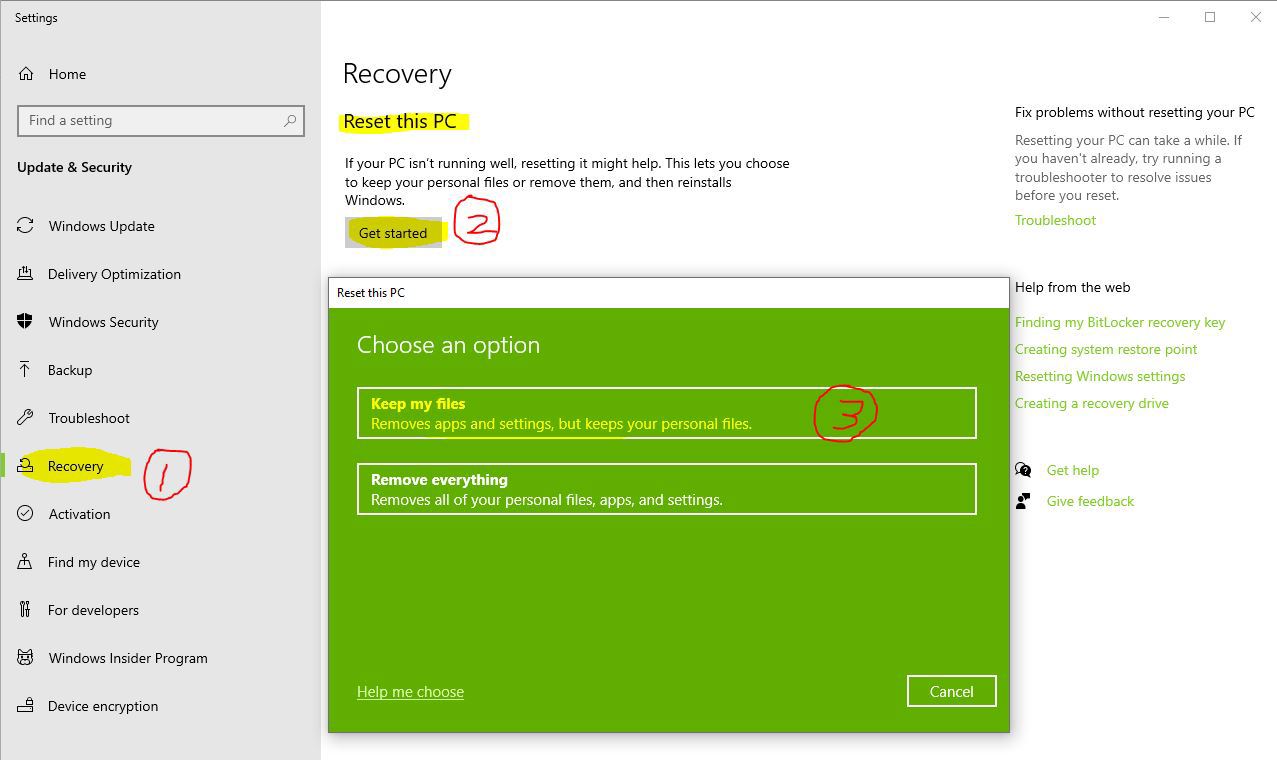Navigate to Home in Settings
Image resolution: width=1277 pixels, height=760 pixels.
[67, 74]
